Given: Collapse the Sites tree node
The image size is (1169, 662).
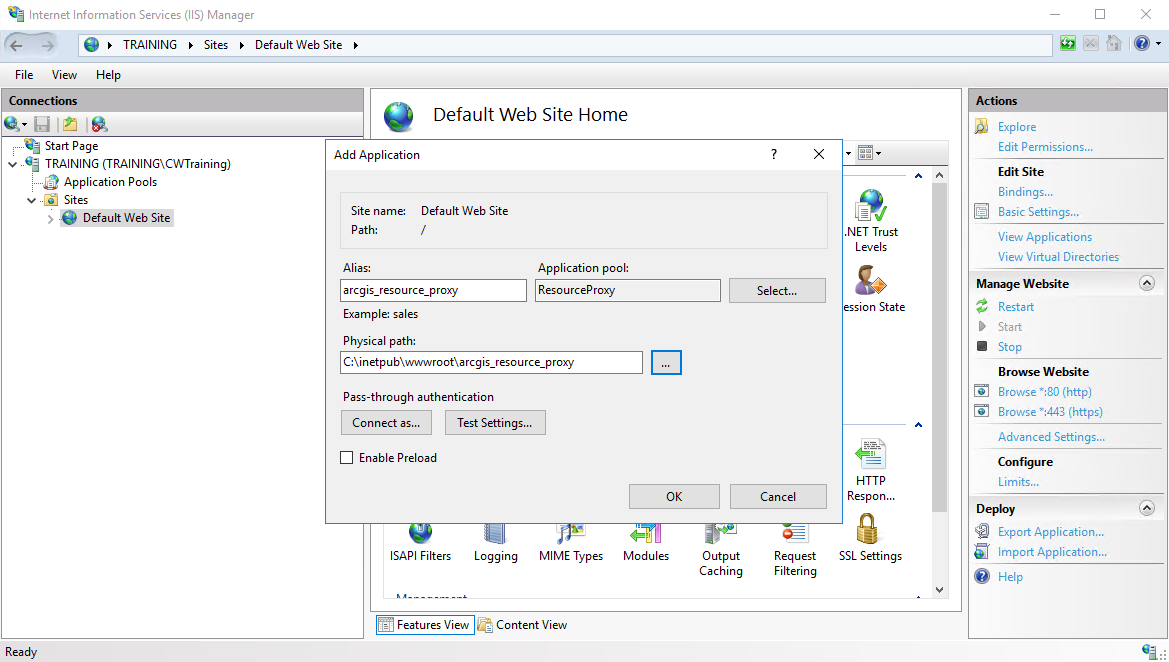Looking at the screenshot, I should (31, 200).
